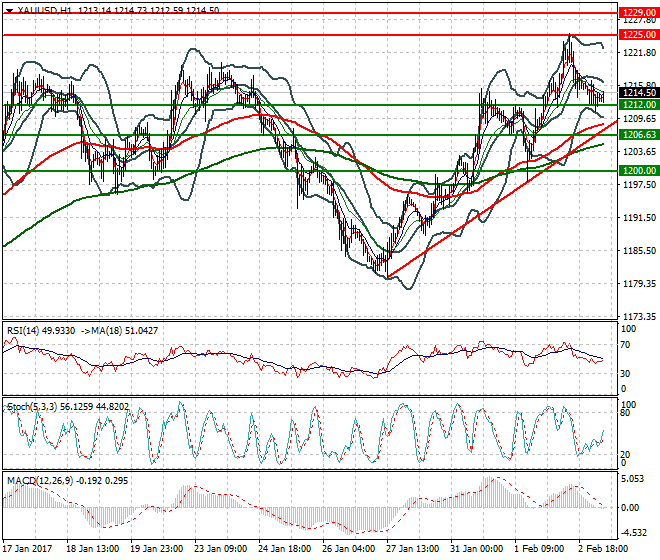This screenshot has width=660, height=560.
Task: Select the 1225.00 red resistance level label
Action: tap(639, 35)
